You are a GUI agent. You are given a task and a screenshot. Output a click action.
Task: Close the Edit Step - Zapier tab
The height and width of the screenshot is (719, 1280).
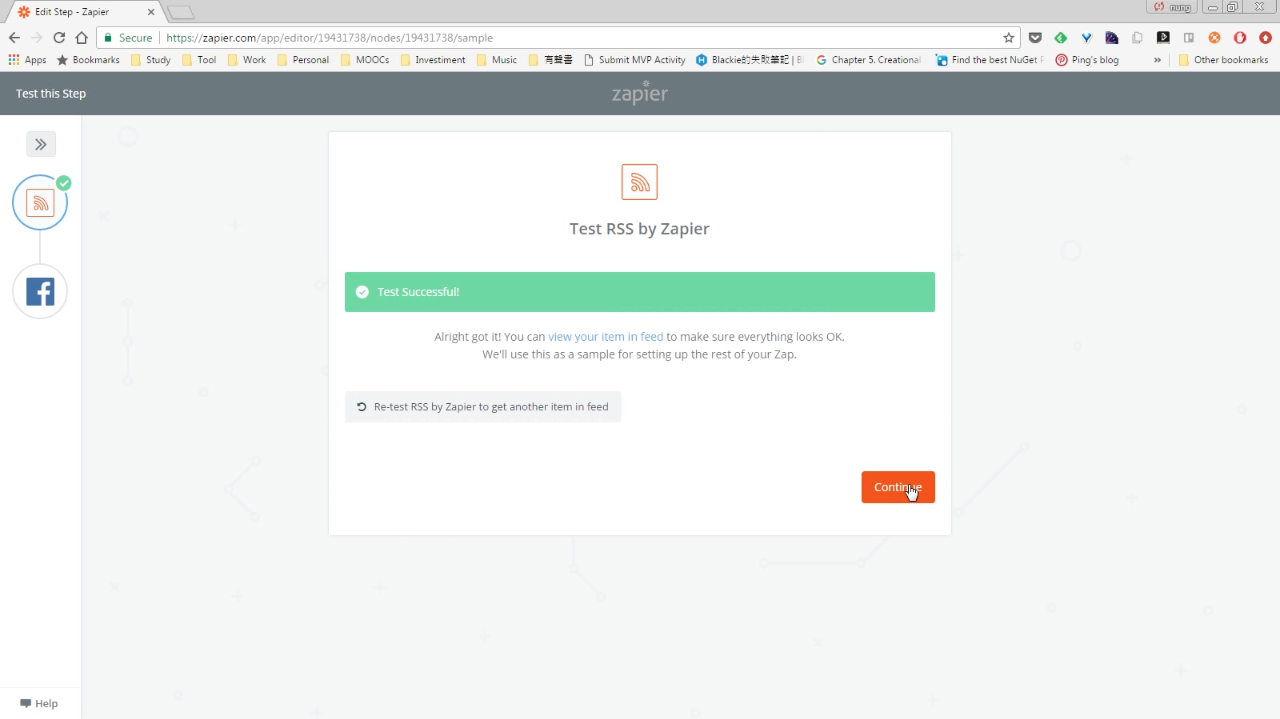click(x=150, y=12)
